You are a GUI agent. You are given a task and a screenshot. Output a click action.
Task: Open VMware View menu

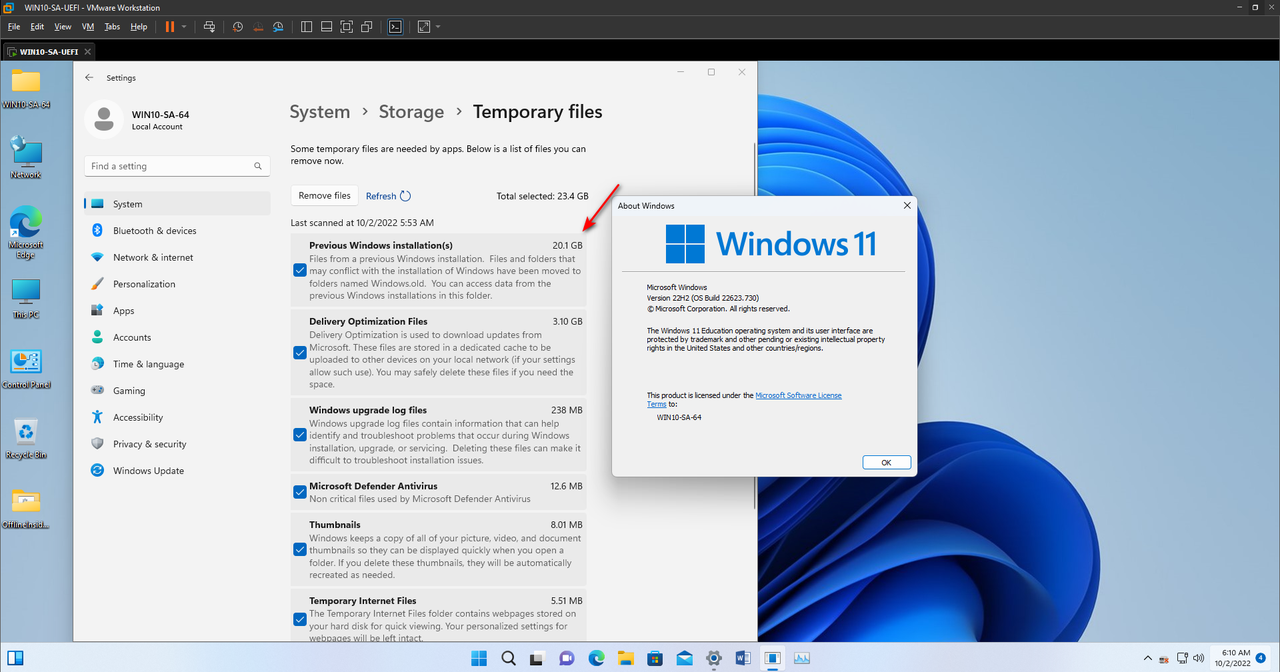[63, 26]
